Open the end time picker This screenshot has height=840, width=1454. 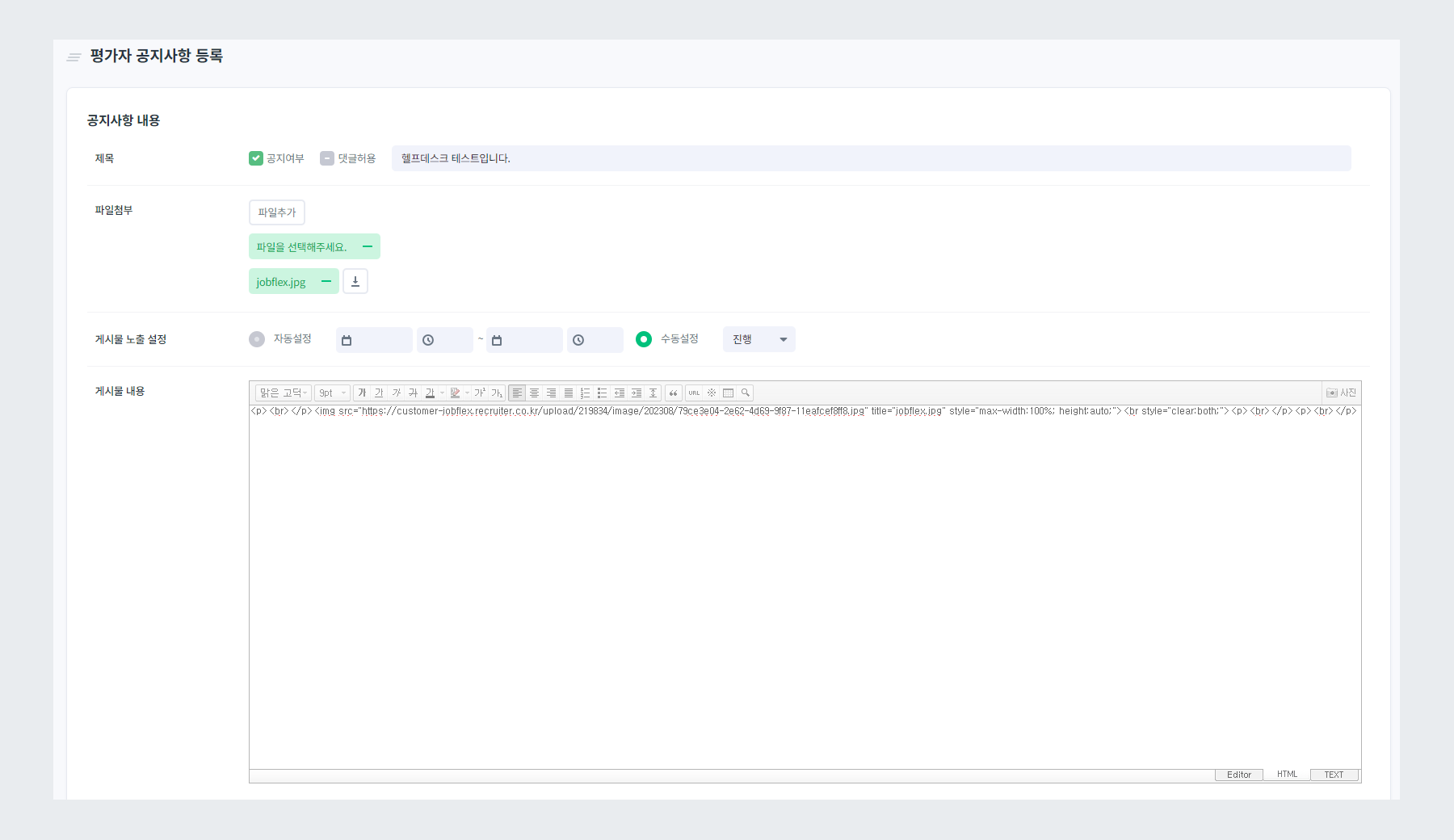click(x=595, y=340)
